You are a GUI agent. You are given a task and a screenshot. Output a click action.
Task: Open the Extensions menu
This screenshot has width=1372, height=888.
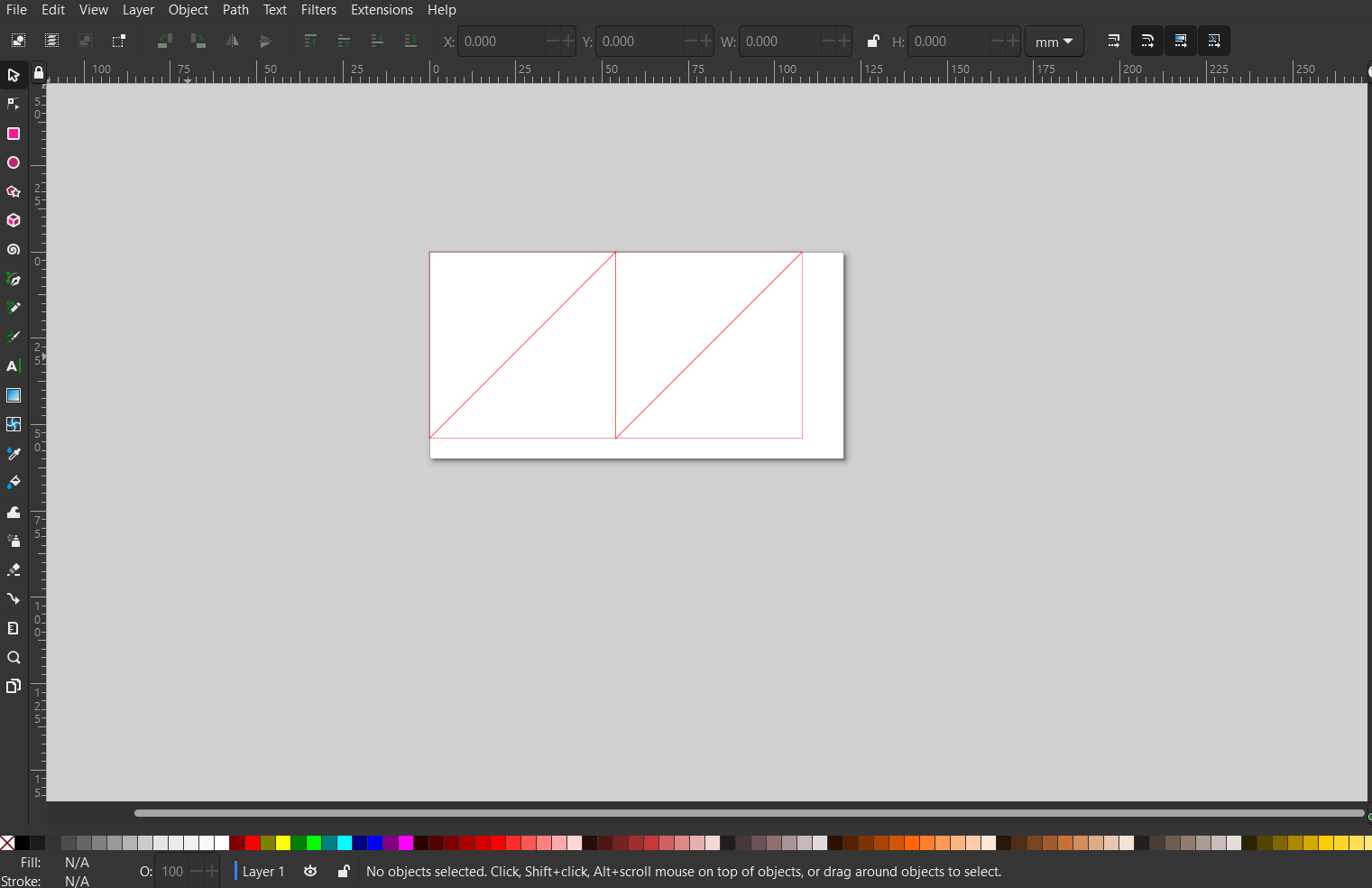382,10
